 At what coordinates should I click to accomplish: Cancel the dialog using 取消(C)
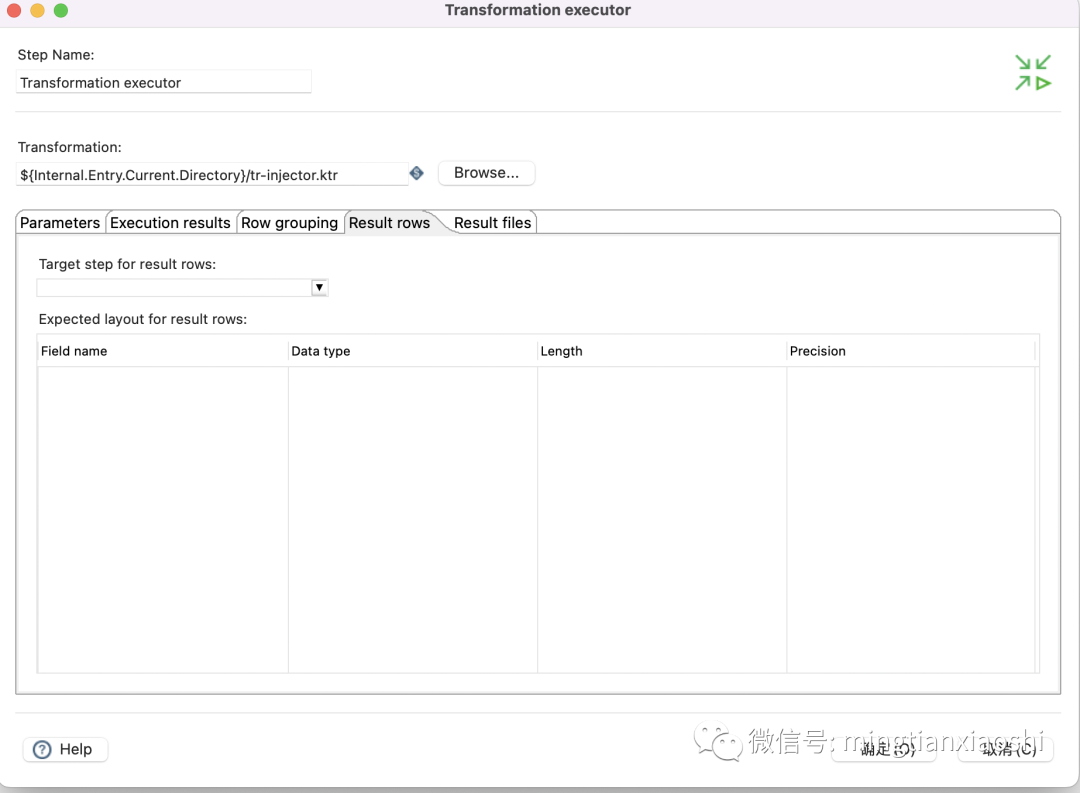(x=1005, y=748)
